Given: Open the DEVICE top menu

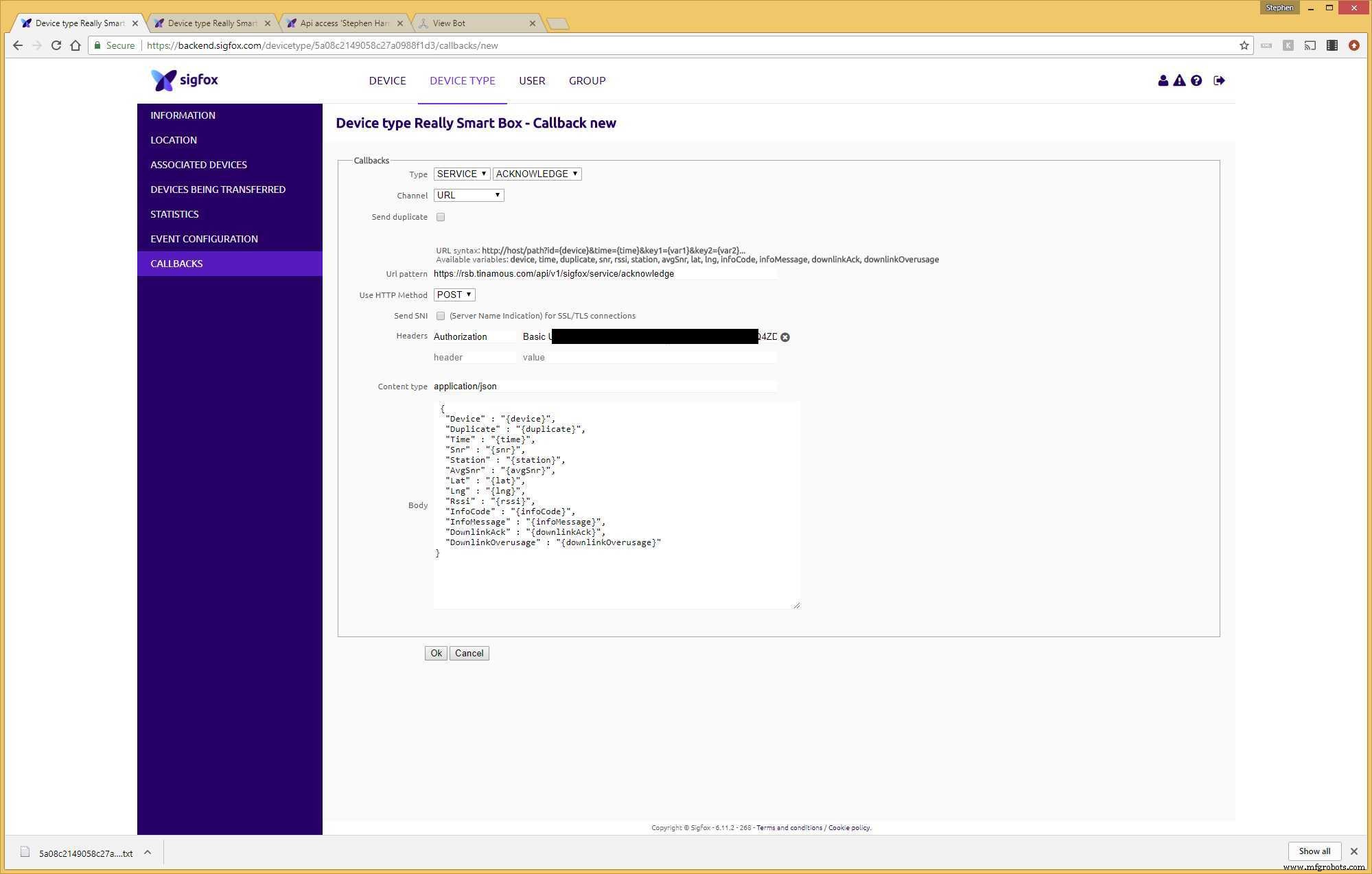Looking at the screenshot, I should (387, 81).
